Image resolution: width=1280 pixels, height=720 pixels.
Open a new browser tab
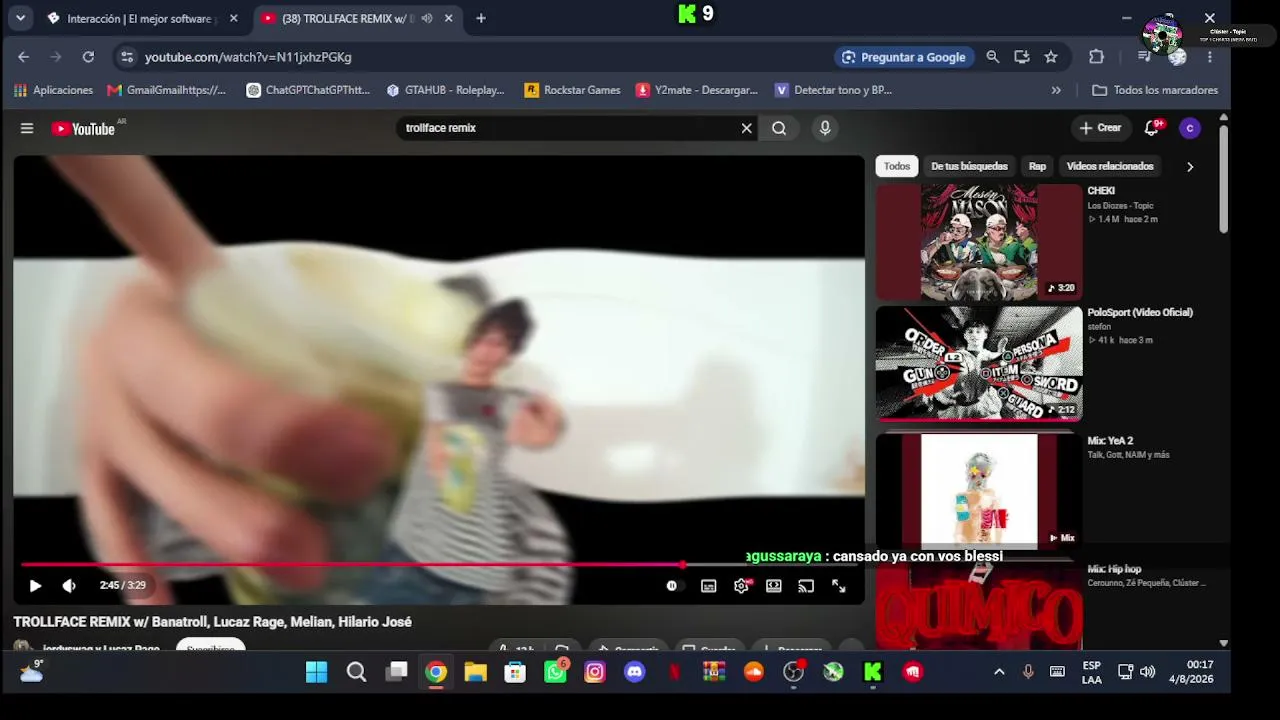pyautogui.click(x=481, y=18)
